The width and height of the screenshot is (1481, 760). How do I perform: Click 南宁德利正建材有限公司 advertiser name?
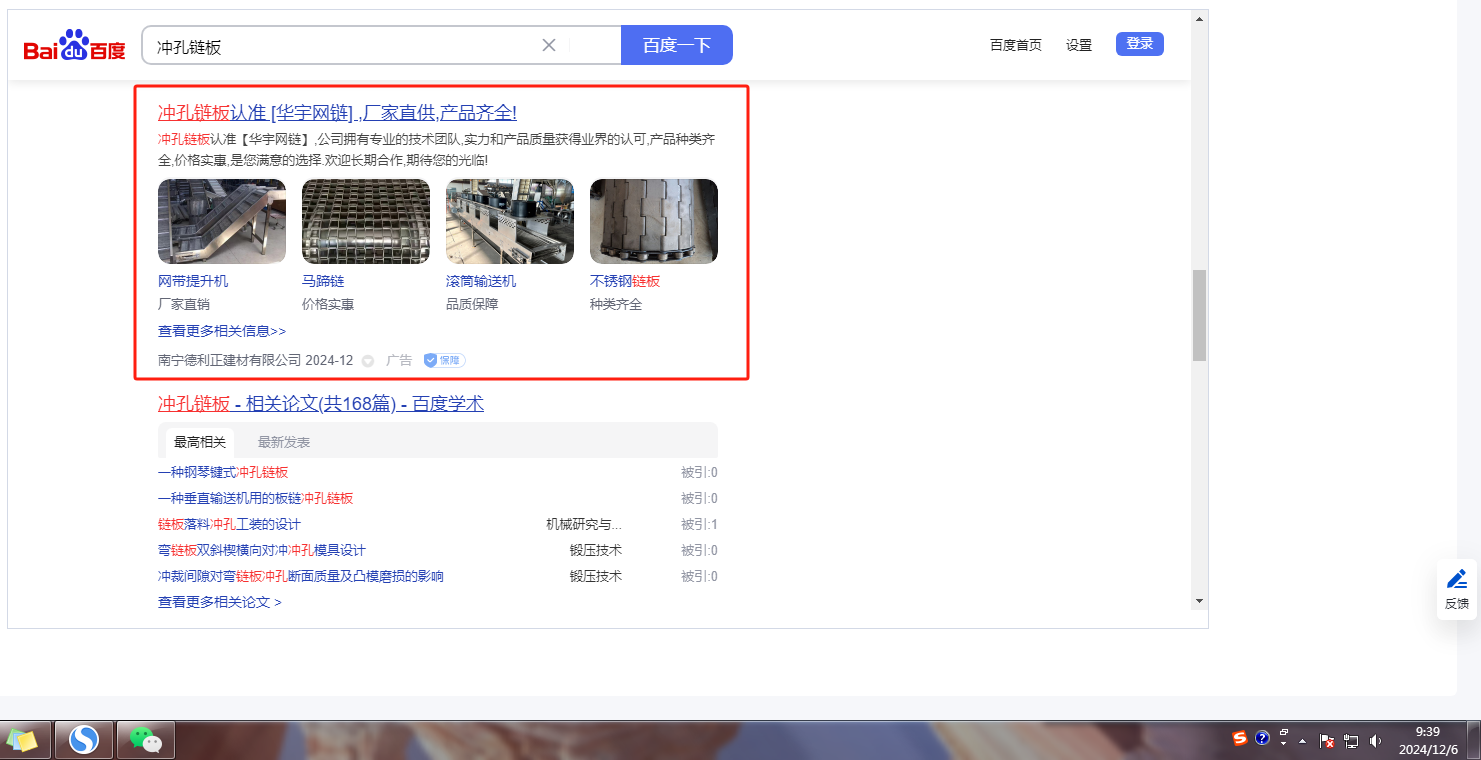[x=229, y=360]
